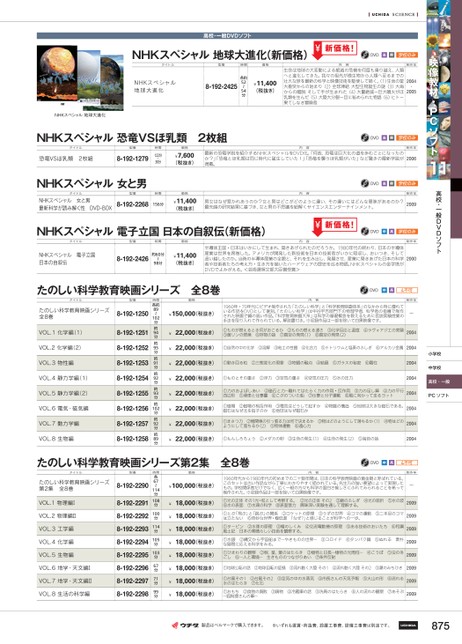The width and height of the screenshot is (462, 644).
Task: Click the blue square icon for たのしい科学教育映画シリーズ 全8巻
Action: (384, 290)
